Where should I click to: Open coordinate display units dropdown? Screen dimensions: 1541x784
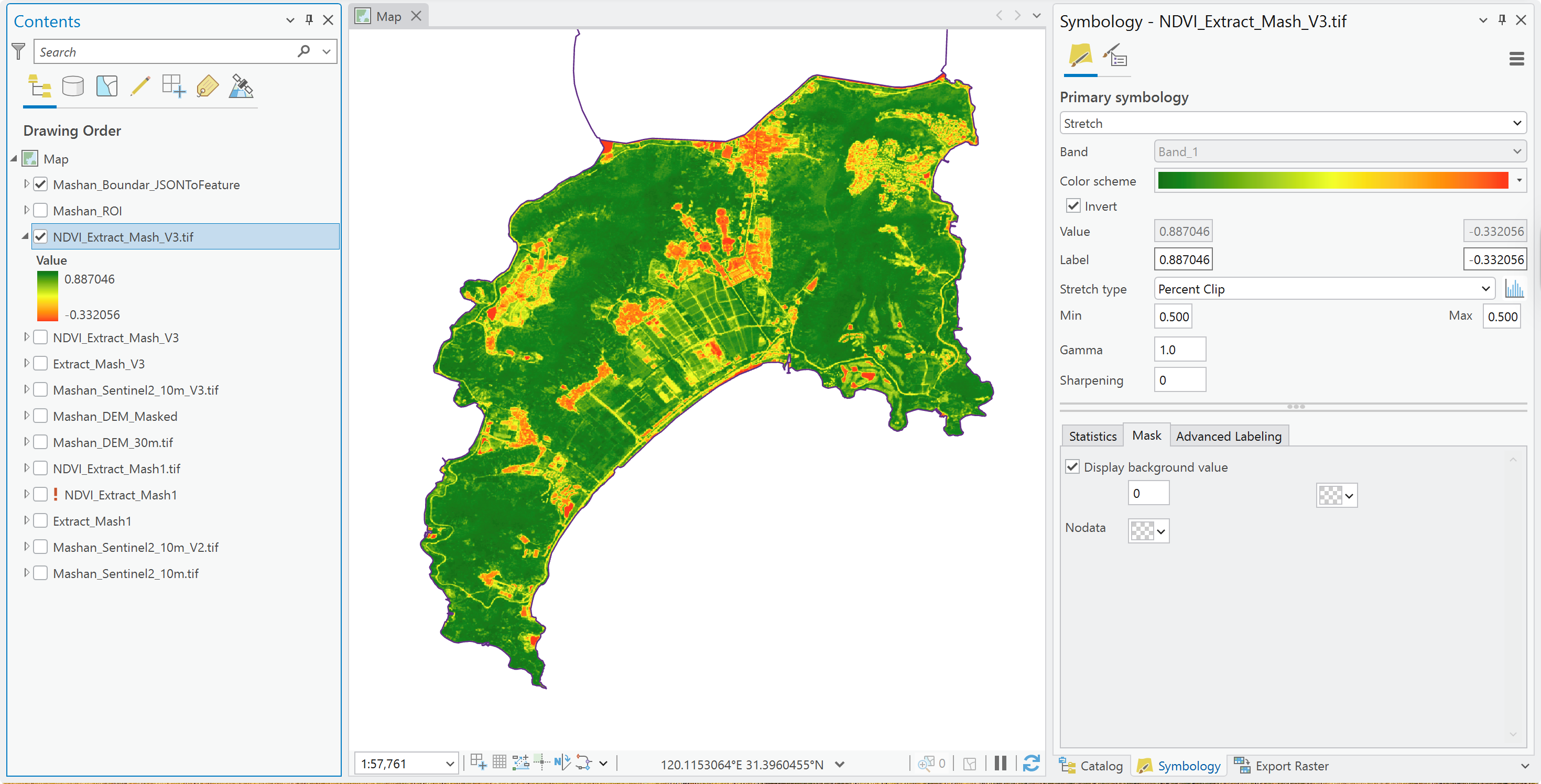[x=839, y=764]
